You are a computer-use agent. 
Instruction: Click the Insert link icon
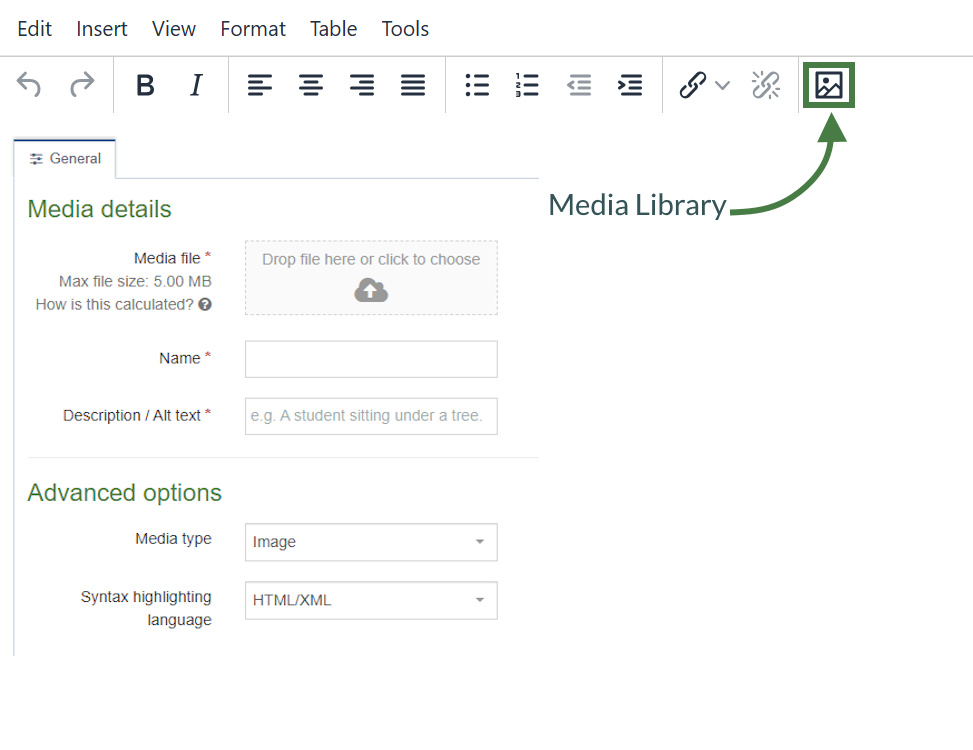point(693,85)
